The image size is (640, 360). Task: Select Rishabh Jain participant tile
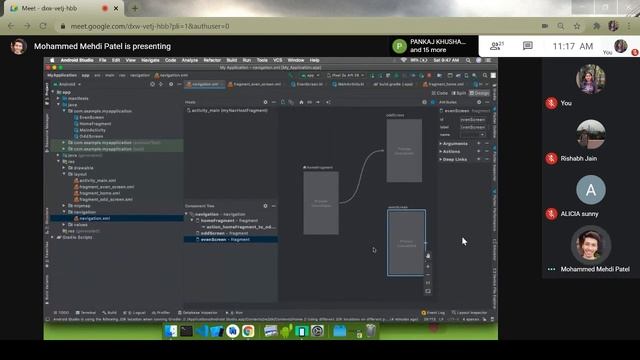(x=591, y=140)
